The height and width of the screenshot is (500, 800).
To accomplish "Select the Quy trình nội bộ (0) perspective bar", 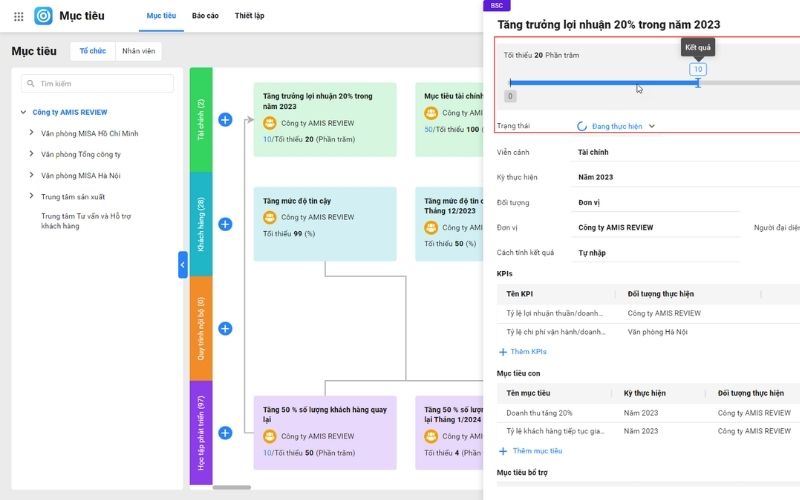I will pyautogui.click(x=201, y=329).
